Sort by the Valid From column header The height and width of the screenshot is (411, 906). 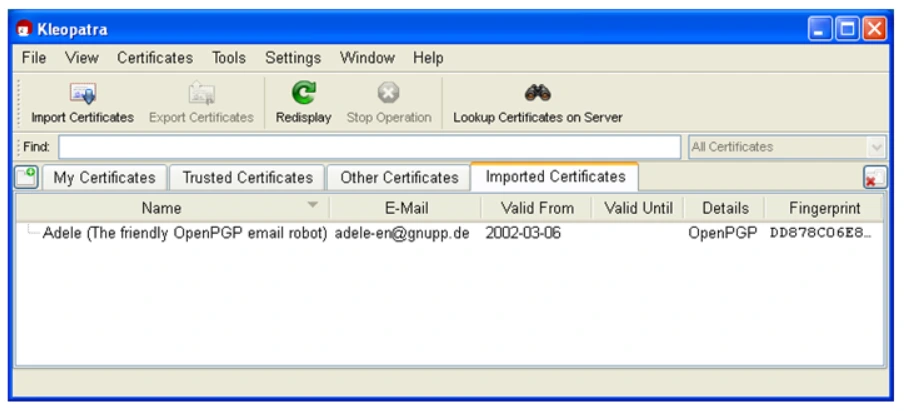(x=537, y=208)
